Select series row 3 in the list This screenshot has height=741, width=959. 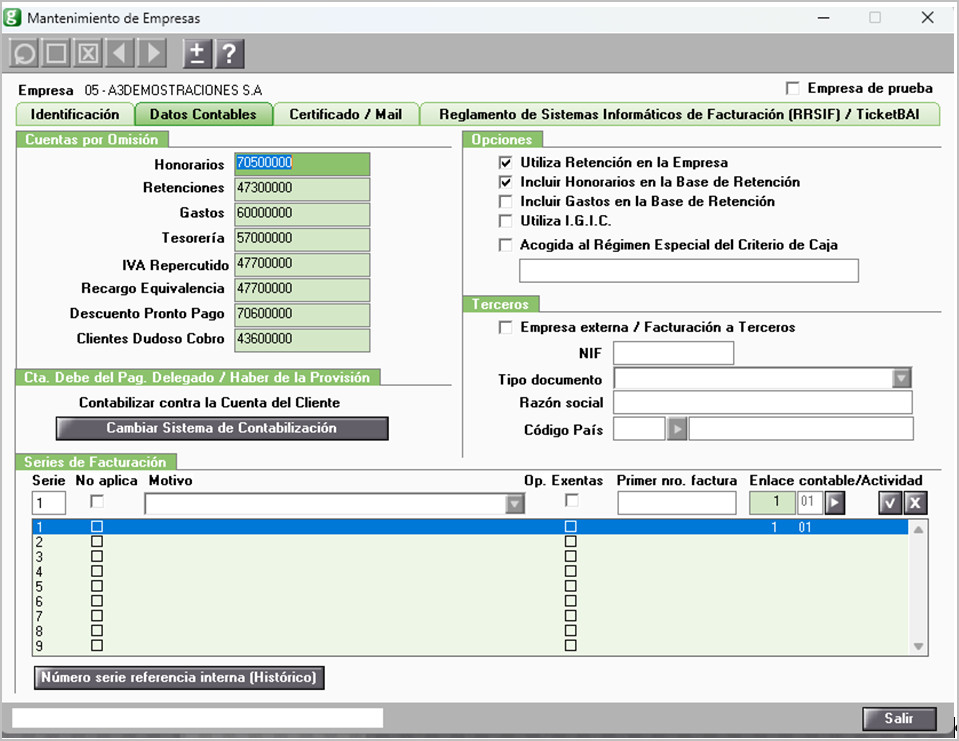(470, 556)
